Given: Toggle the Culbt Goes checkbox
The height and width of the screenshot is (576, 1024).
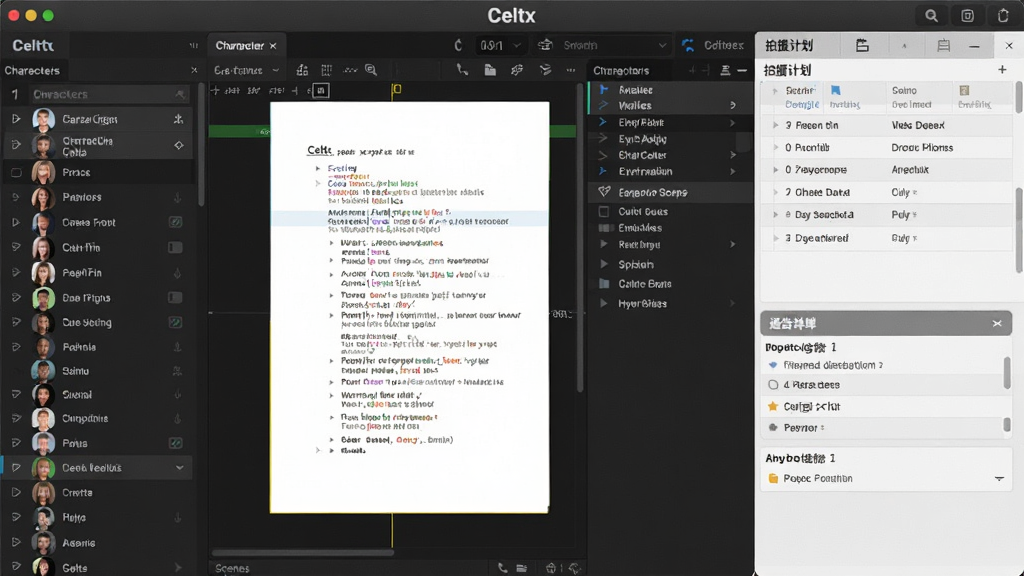Looking at the screenshot, I should [604, 212].
